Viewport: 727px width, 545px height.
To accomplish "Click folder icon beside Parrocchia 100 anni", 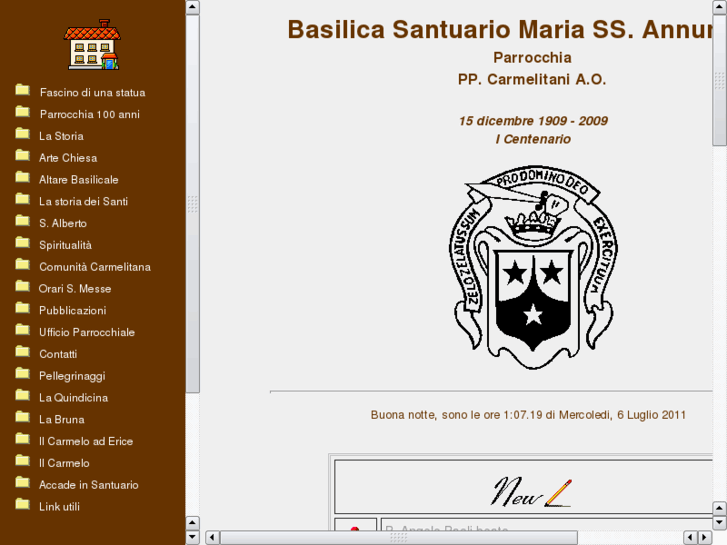I will click(x=22, y=111).
